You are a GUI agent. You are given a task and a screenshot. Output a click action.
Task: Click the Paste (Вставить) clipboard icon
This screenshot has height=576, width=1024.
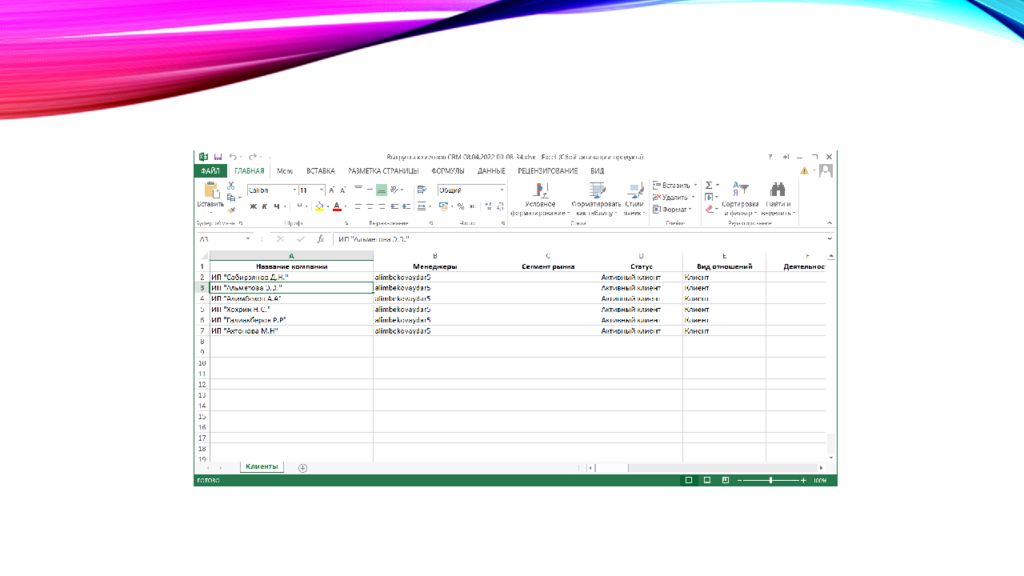(211, 190)
